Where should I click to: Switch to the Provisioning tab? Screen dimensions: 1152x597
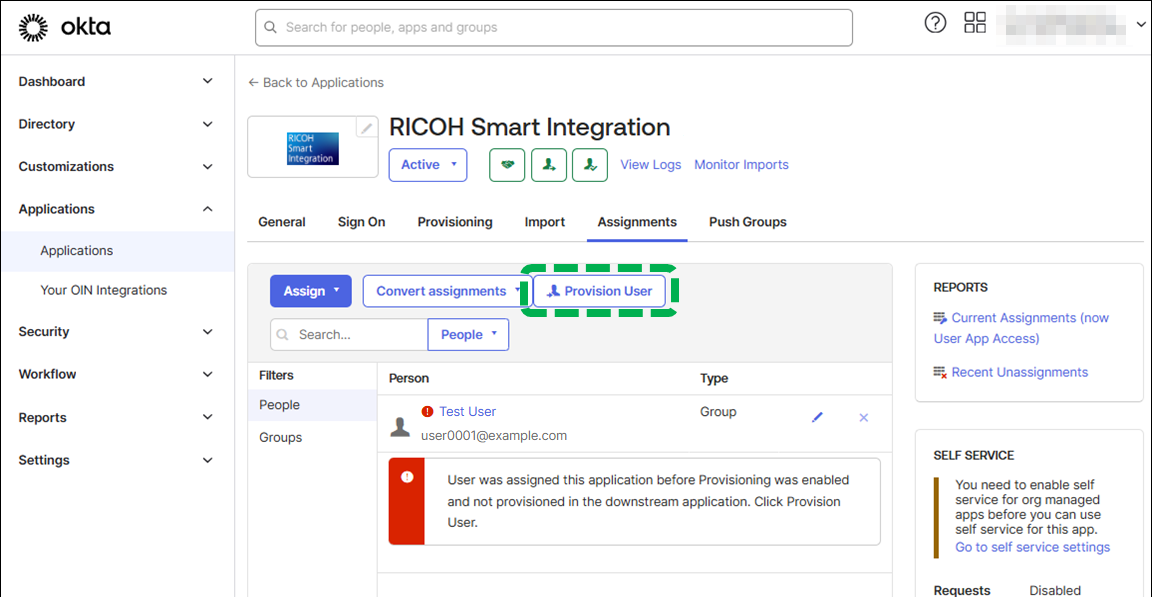(x=455, y=222)
